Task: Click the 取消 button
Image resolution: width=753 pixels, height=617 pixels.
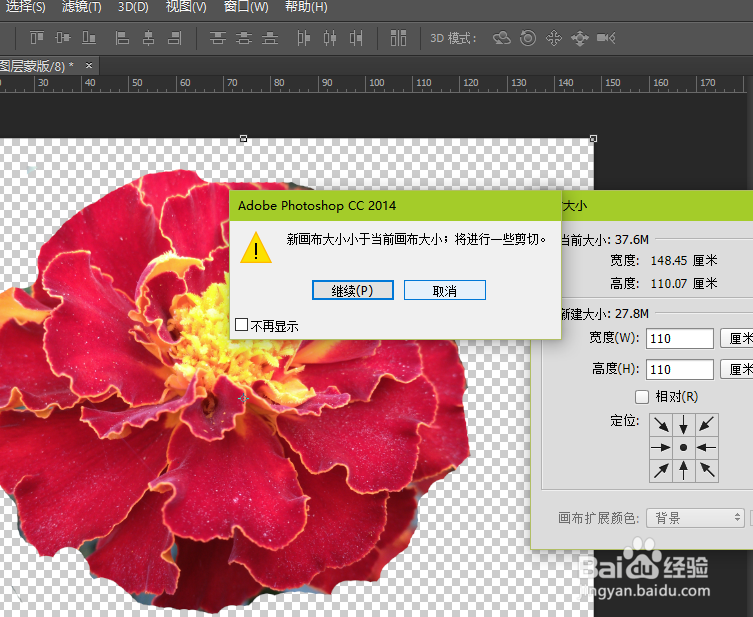Action: pyautogui.click(x=445, y=290)
